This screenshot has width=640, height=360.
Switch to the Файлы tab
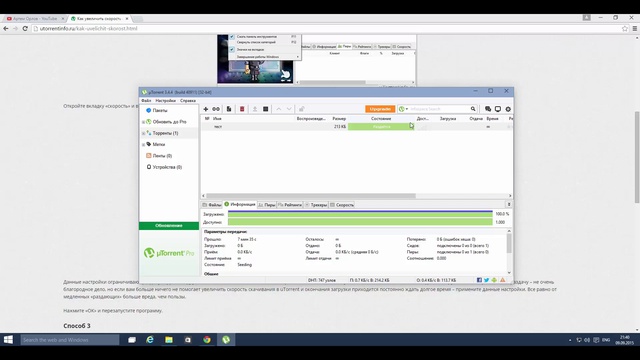coord(212,205)
